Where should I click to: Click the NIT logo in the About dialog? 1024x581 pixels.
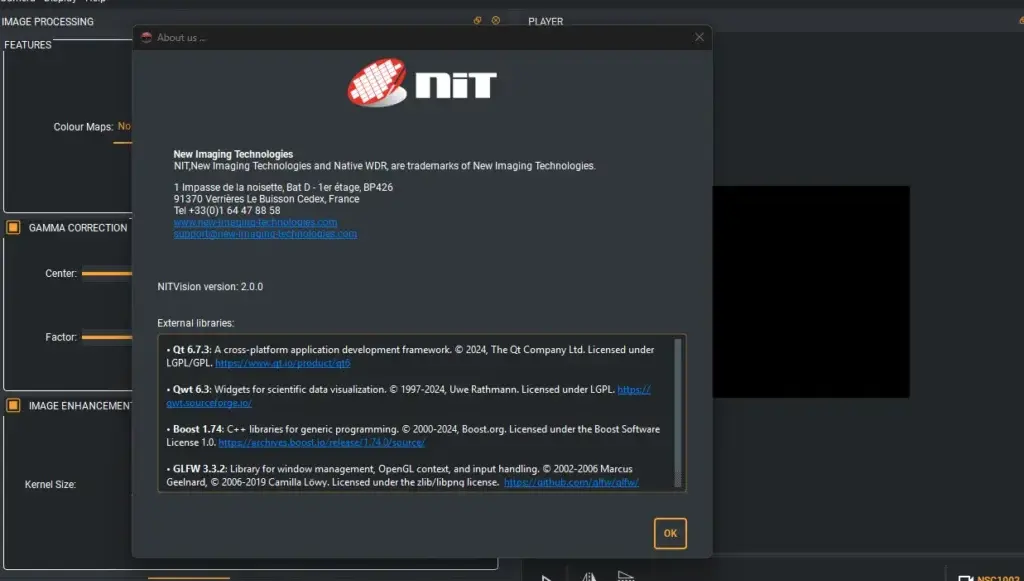[422, 83]
